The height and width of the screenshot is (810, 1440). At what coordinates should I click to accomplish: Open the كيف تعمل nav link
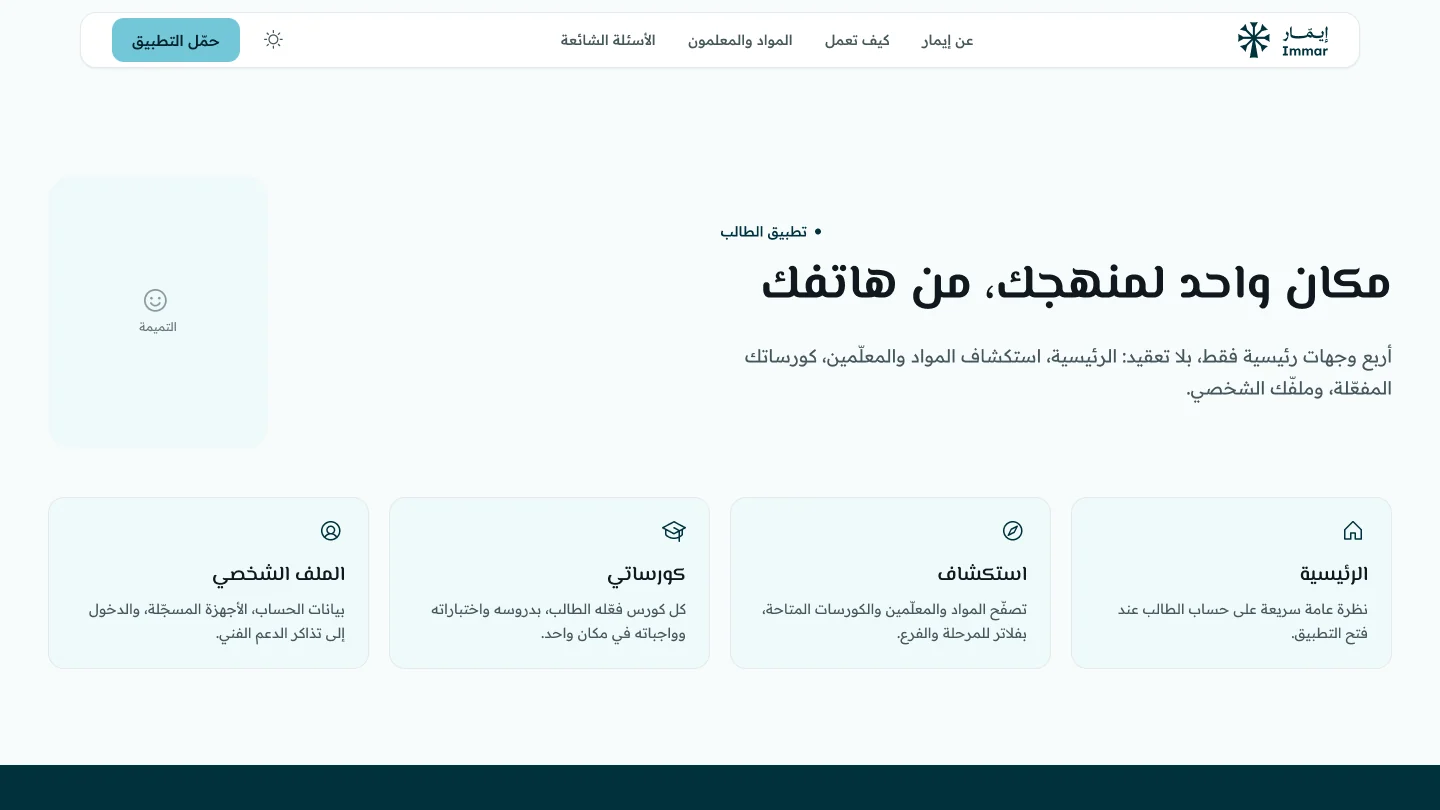coord(857,41)
